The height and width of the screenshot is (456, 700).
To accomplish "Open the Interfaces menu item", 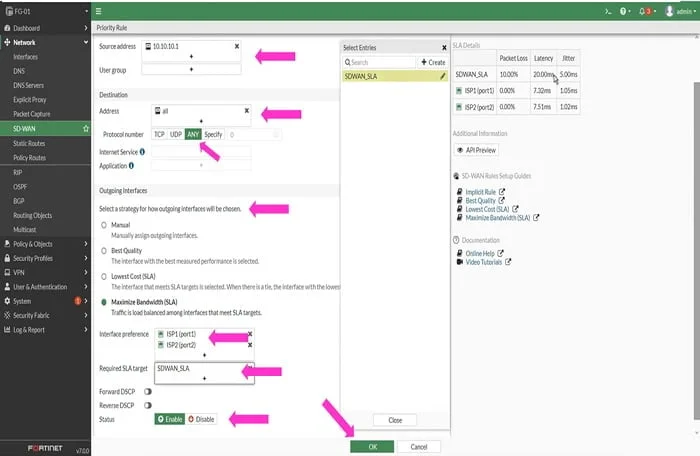I will pyautogui.click(x=25, y=57).
